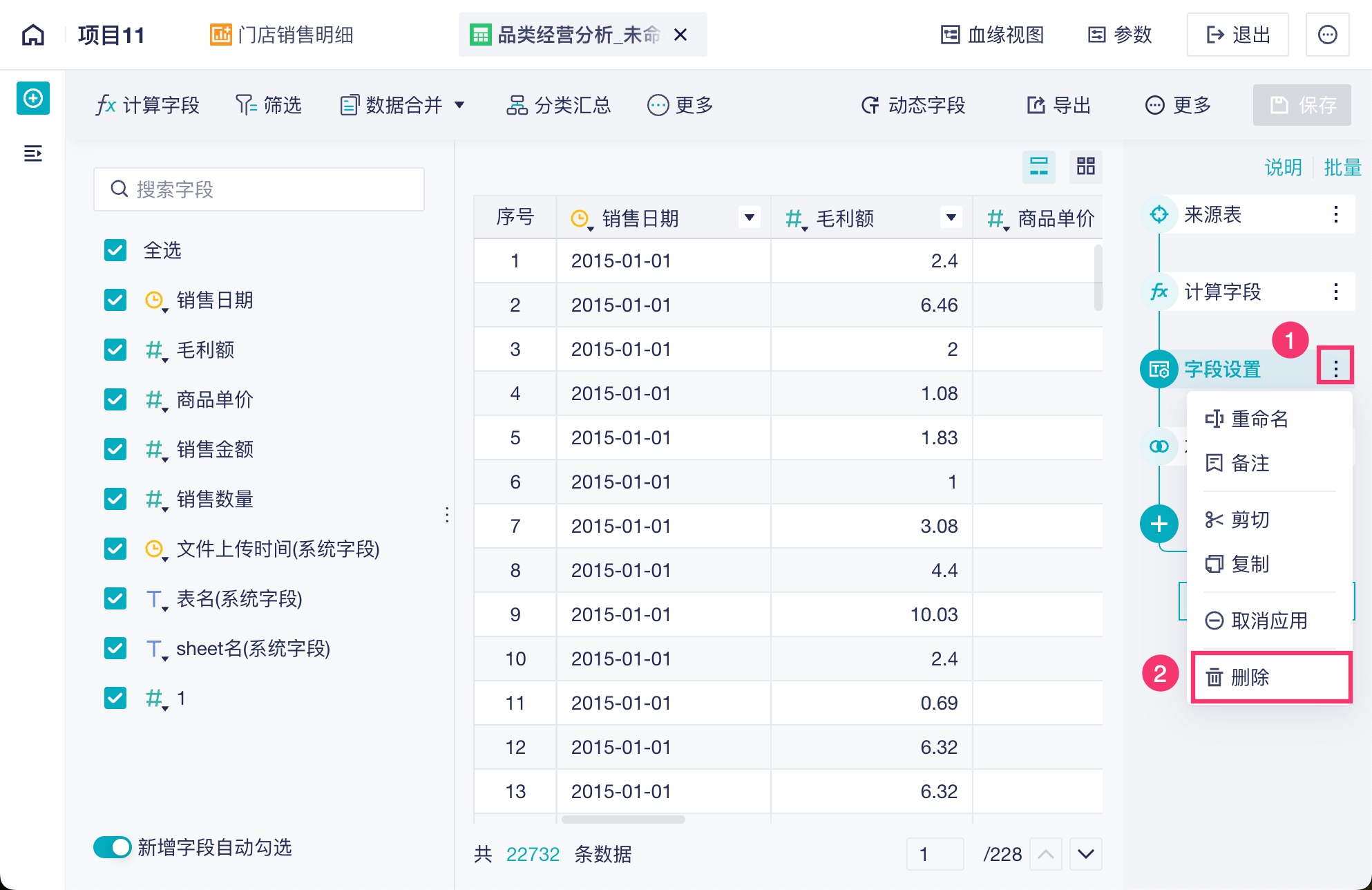Open 血缘视图 lineage view
The width and height of the screenshot is (1372, 890).
pos(992,35)
